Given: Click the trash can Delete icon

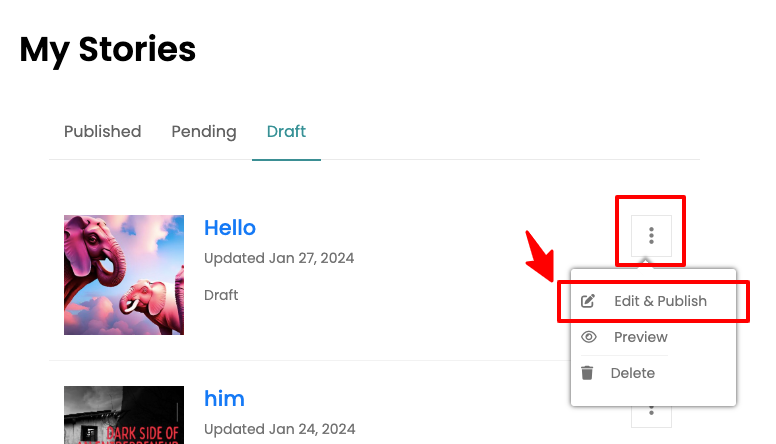Looking at the screenshot, I should 587,373.
